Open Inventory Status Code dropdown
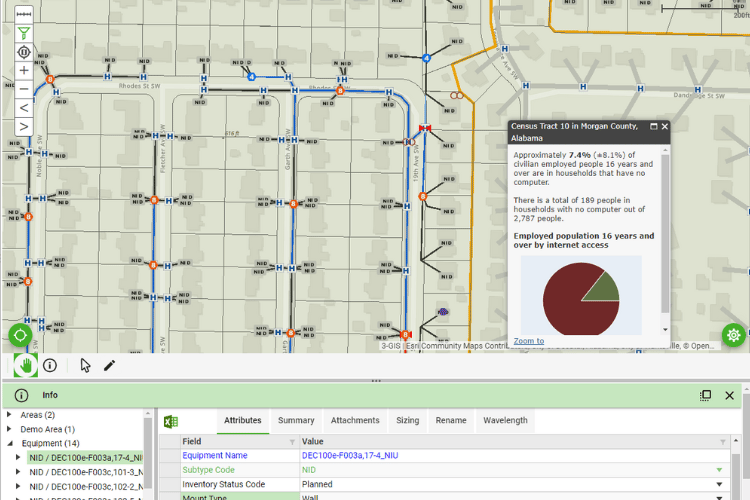Image resolution: width=750 pixels, height=500 pixels. coord(719,485)
